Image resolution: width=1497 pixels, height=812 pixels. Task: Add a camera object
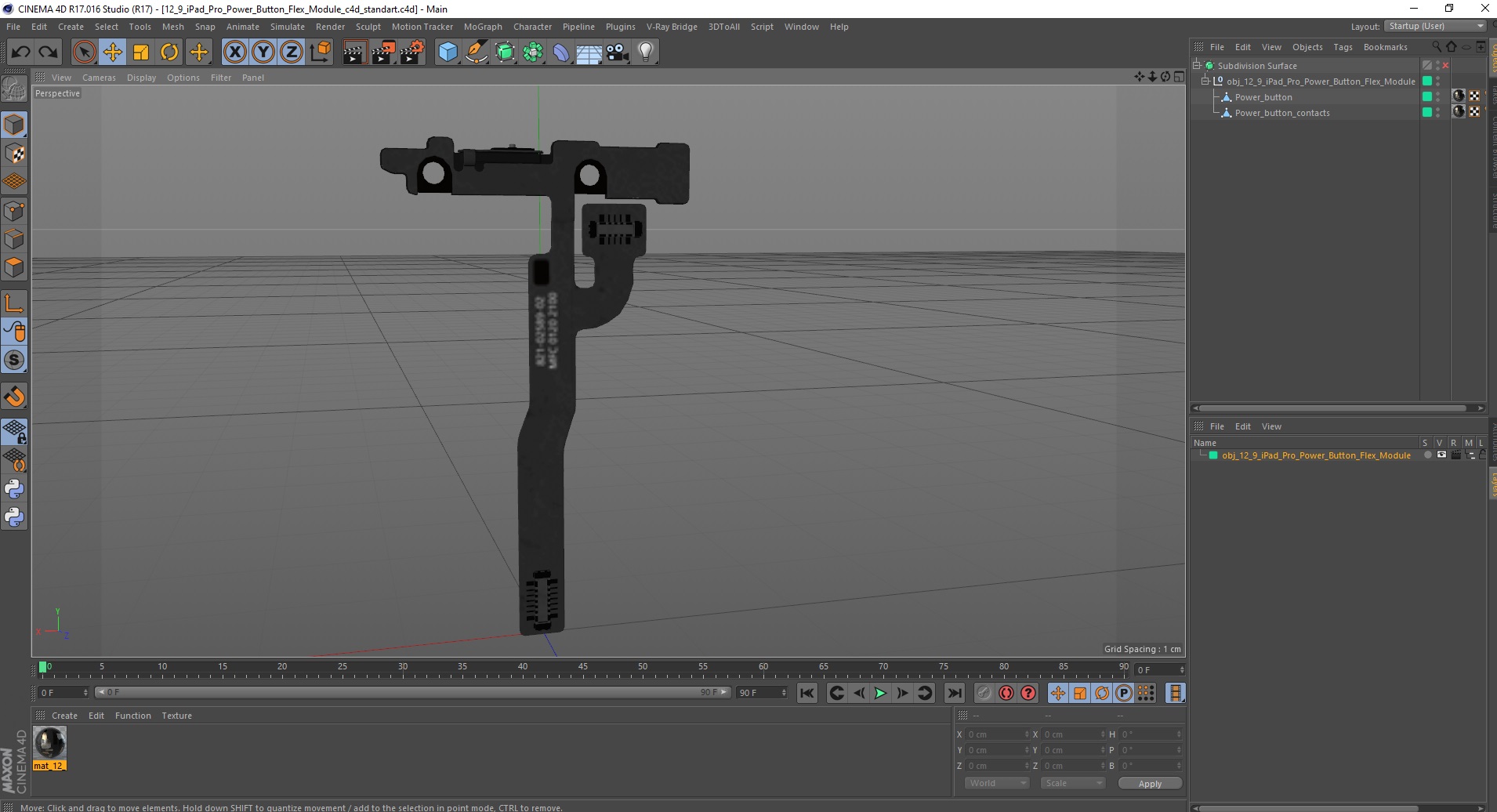[618, 53]
